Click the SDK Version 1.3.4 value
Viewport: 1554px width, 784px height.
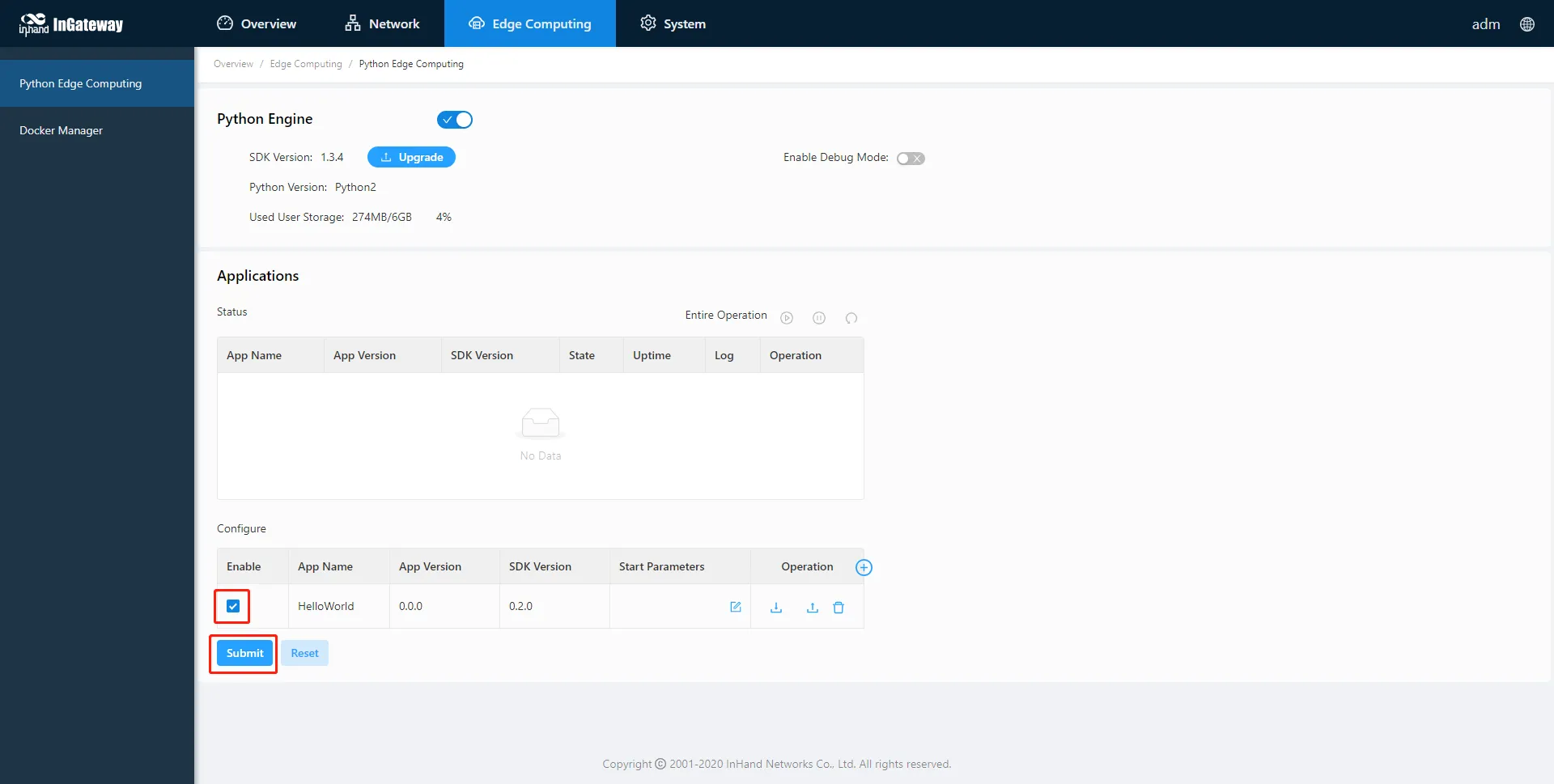tap(332, 157)
